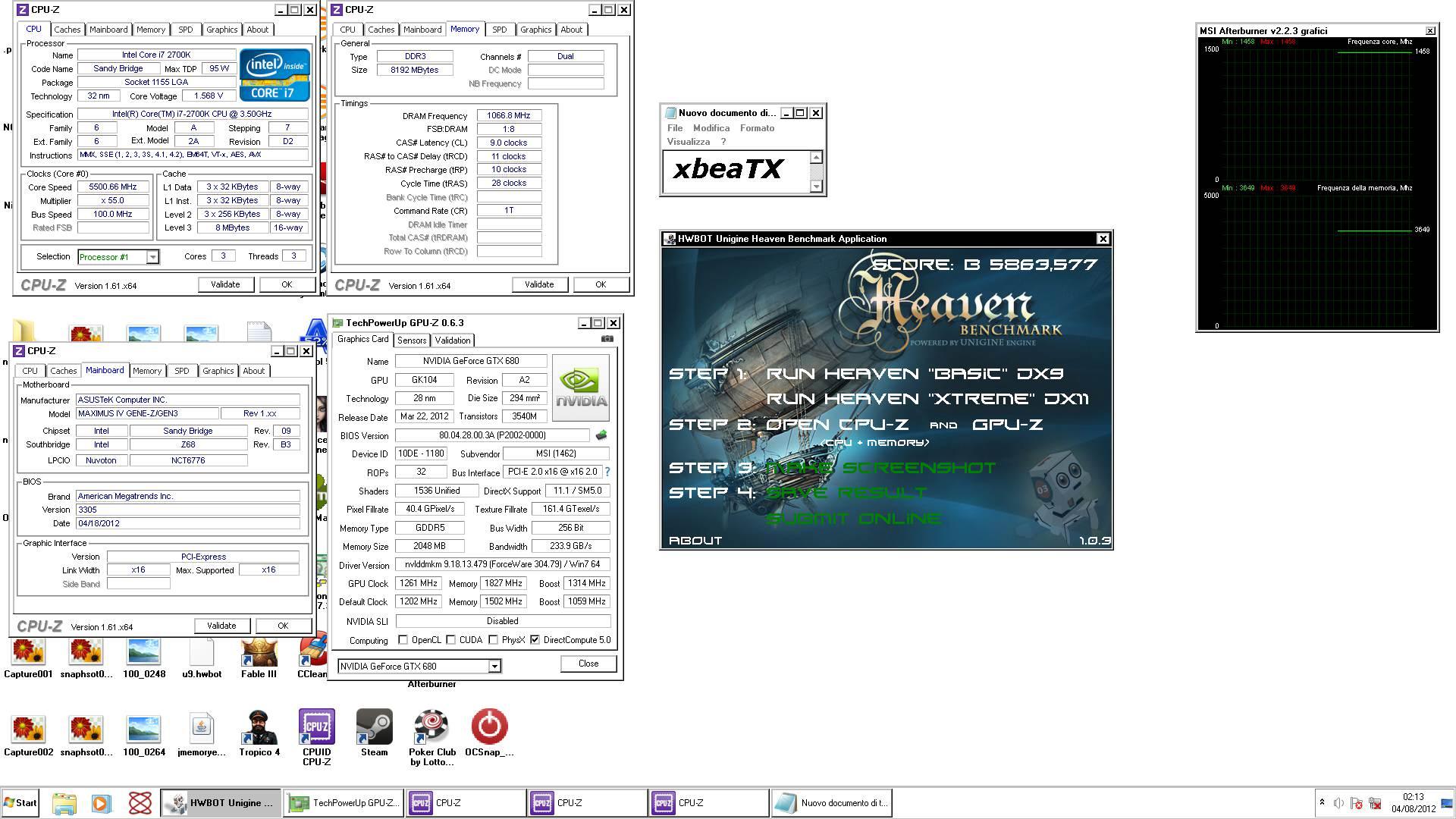Switch to the Sensors tab in GPU-Z
The image size is (1456, 819).
[412, 340]
